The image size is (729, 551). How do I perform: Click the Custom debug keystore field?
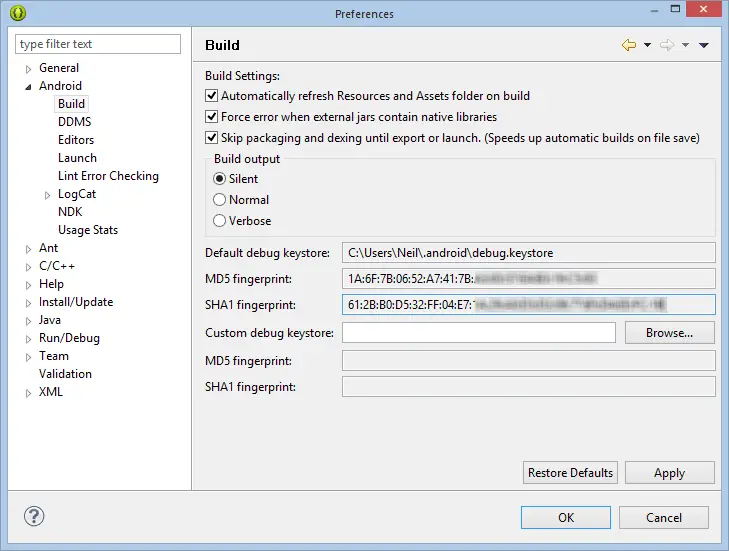pyautogui.click(x=478, y=333)
